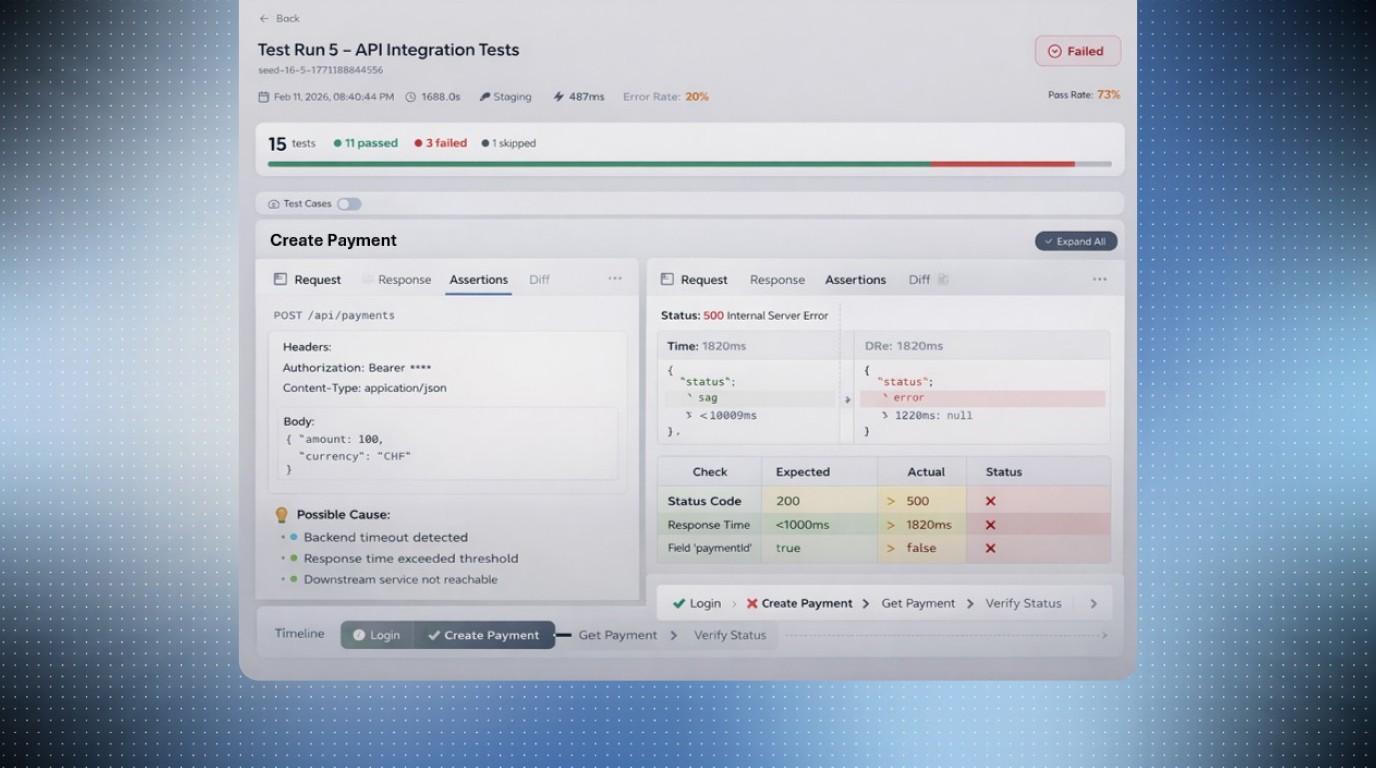Image resolution: width=1376 pixels, height=768 pixels.
Task: Open Response tab in right pane
Action: click(x=777, y=280)
